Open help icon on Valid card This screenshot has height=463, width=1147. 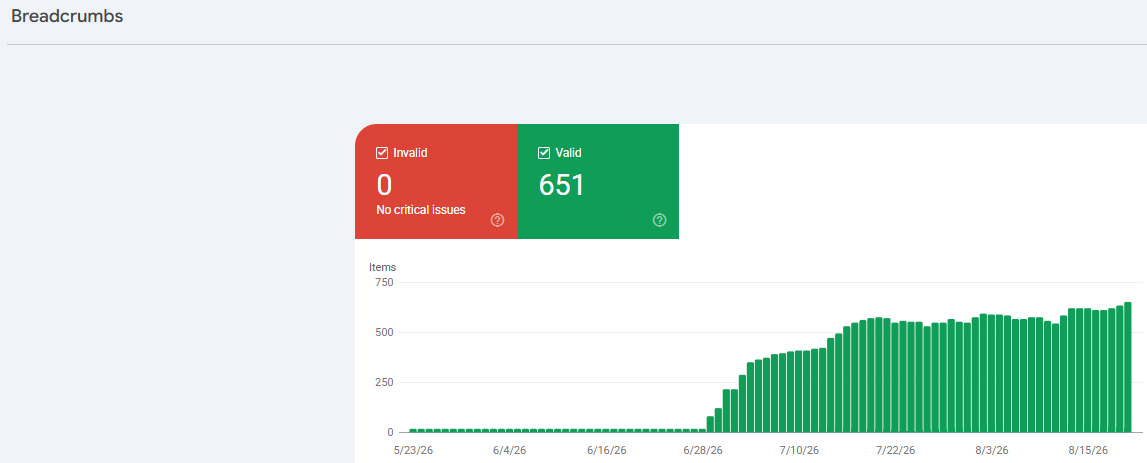(x=660, y=219)
